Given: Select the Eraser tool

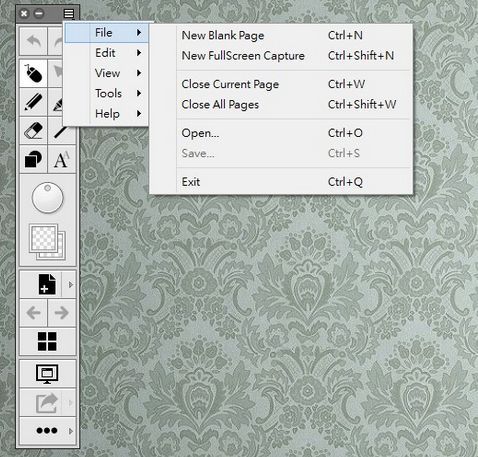Looking at the screenshot, I should click(x=33, y=130).
